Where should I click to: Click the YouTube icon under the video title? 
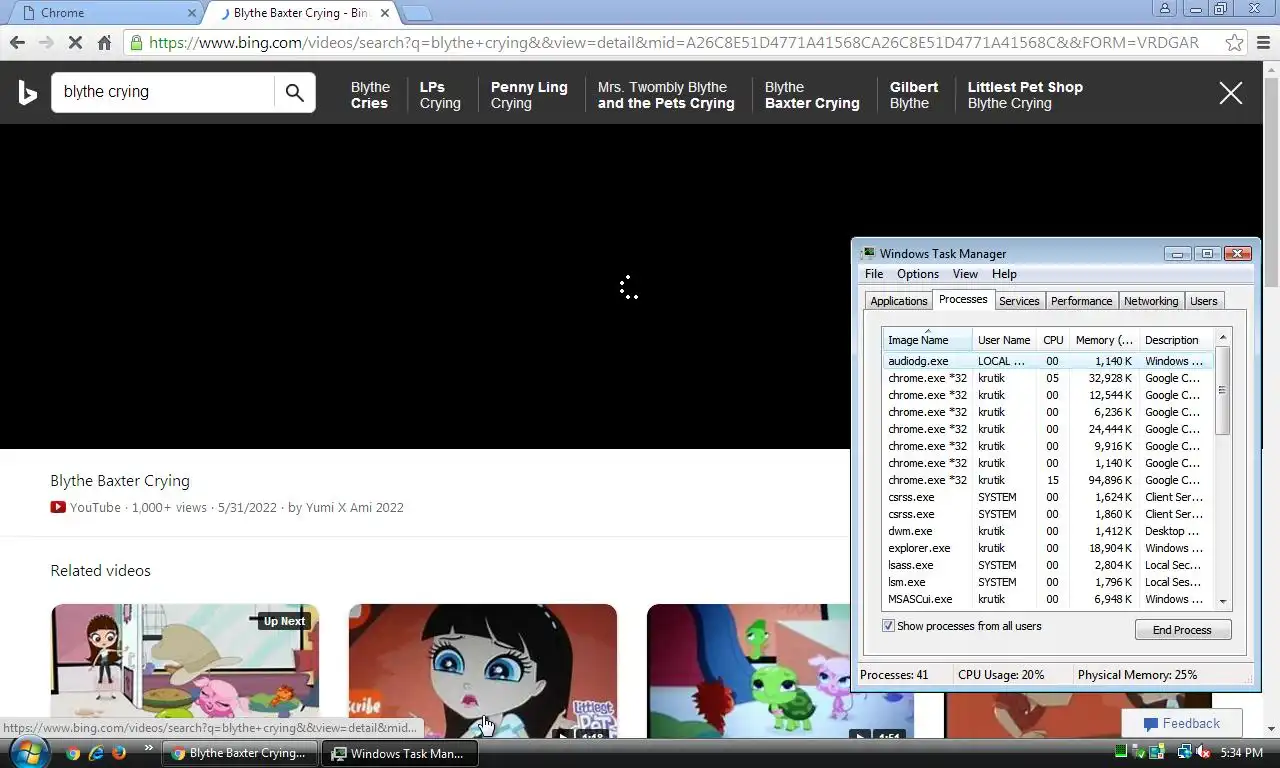click(x=58, y=507)
